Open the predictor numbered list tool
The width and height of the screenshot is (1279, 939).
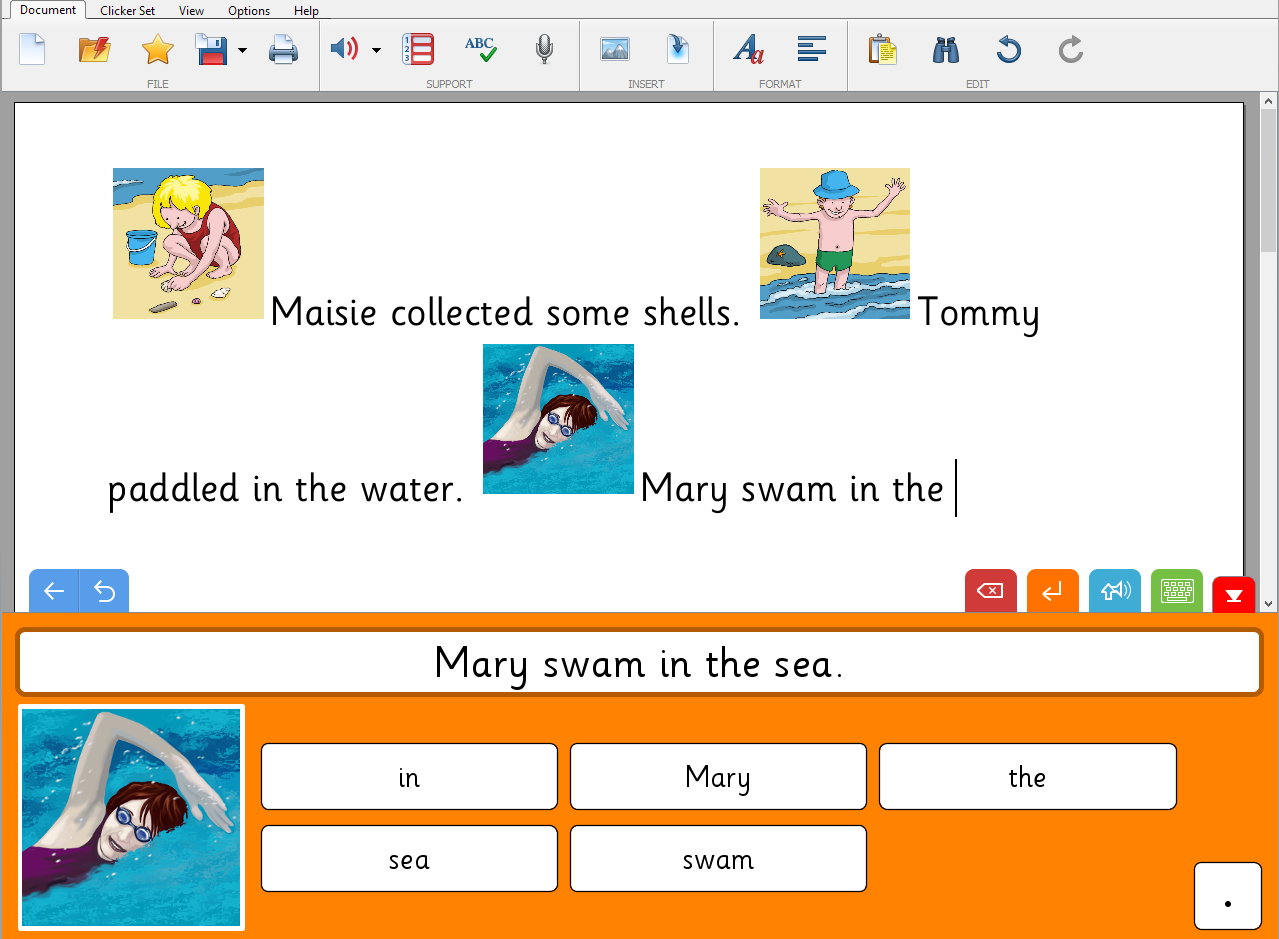point(418,49)
